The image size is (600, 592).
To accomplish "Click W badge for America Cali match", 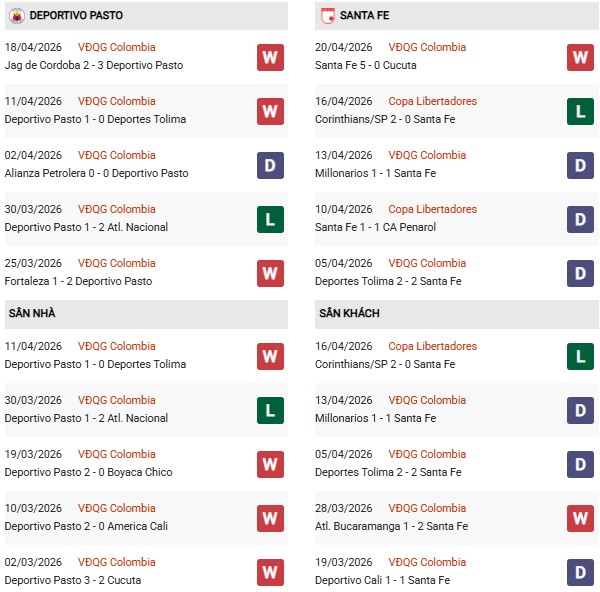I will click(x=270, y=518).
